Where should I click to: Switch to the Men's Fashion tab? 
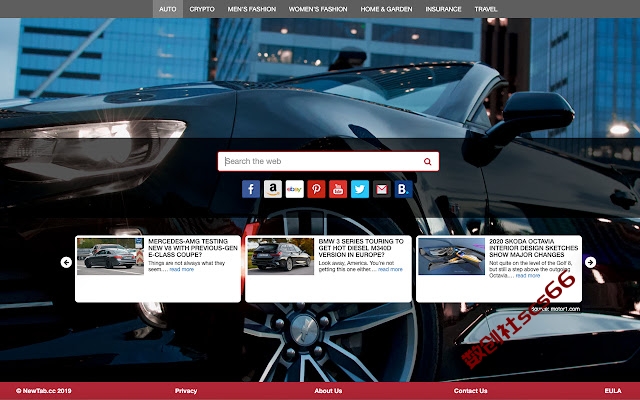tap(252, 9)
